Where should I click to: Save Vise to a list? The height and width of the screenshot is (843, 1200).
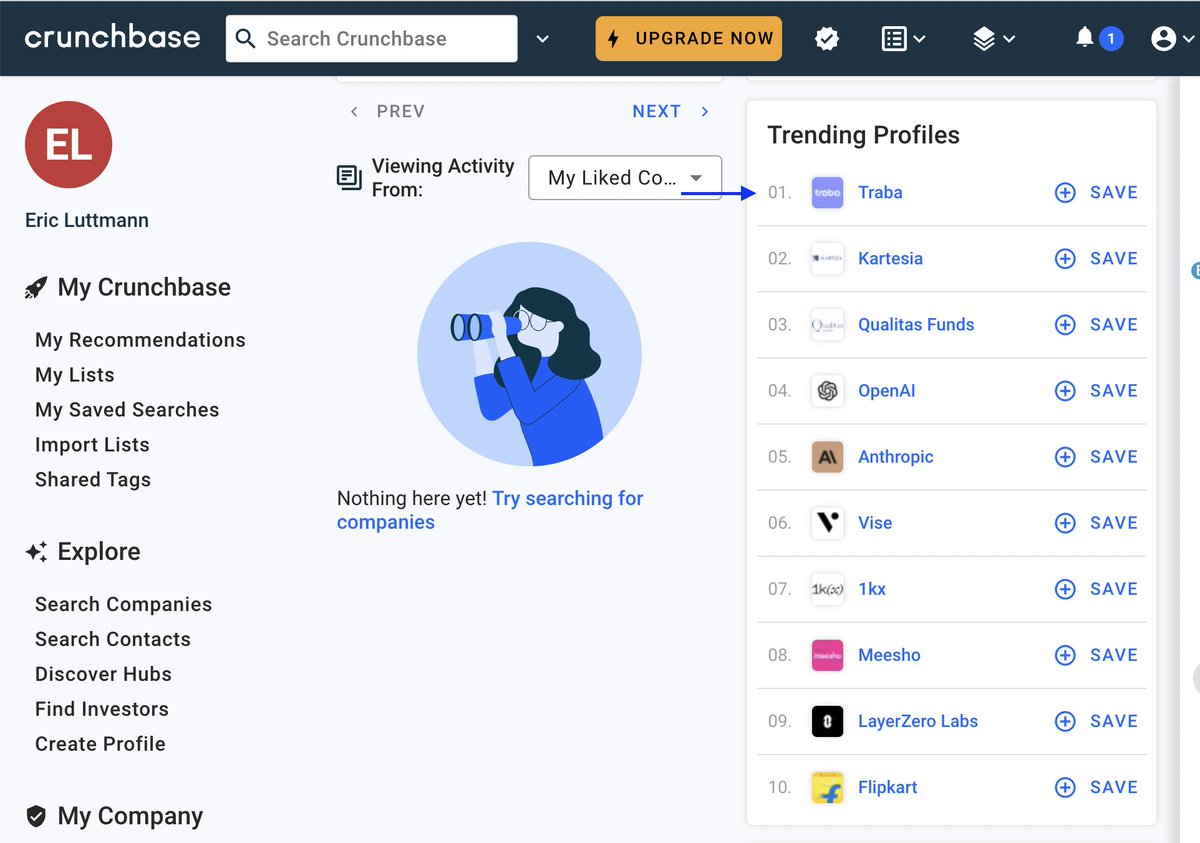click(1097, 523)
